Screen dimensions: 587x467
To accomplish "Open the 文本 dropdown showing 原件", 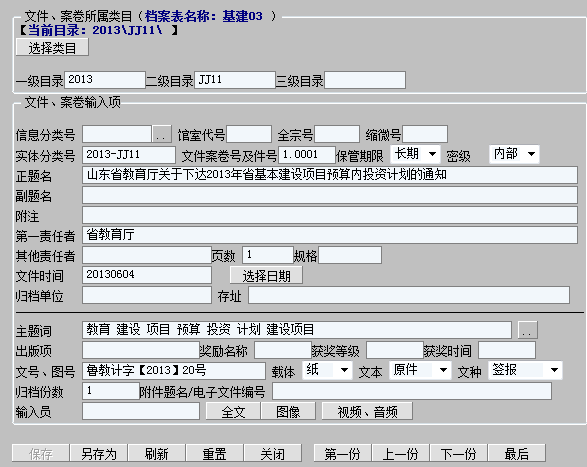I will (x=420, y=370).
